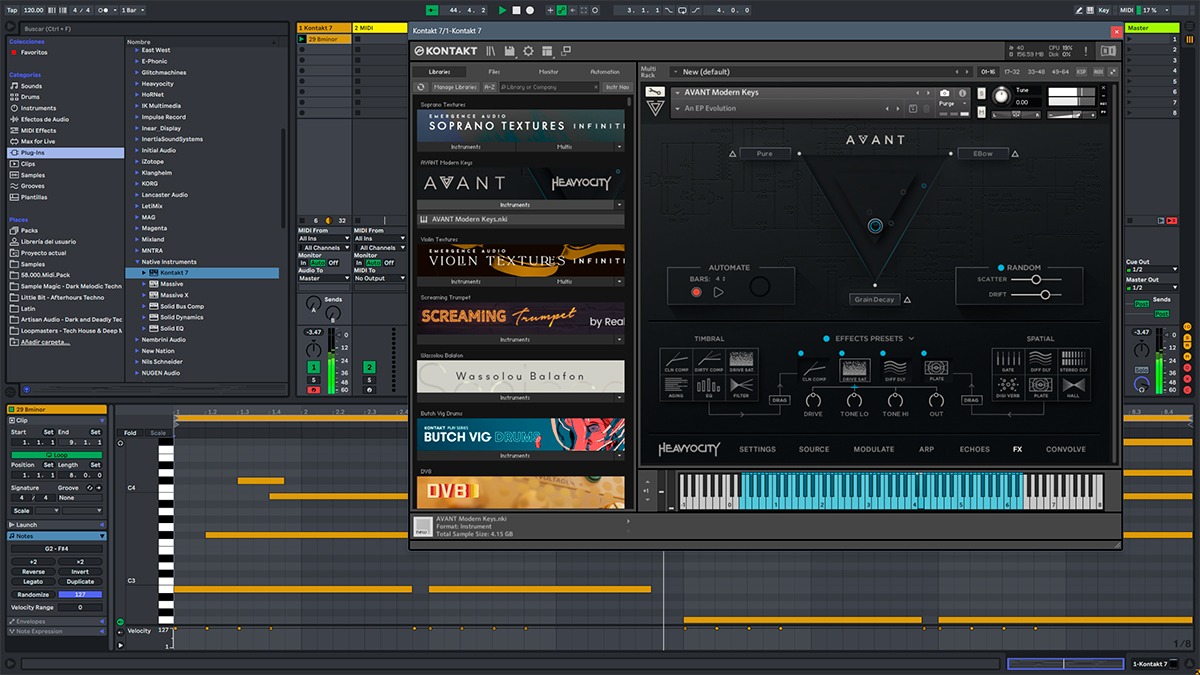Click the Tap tempo button

coord(10,10)
